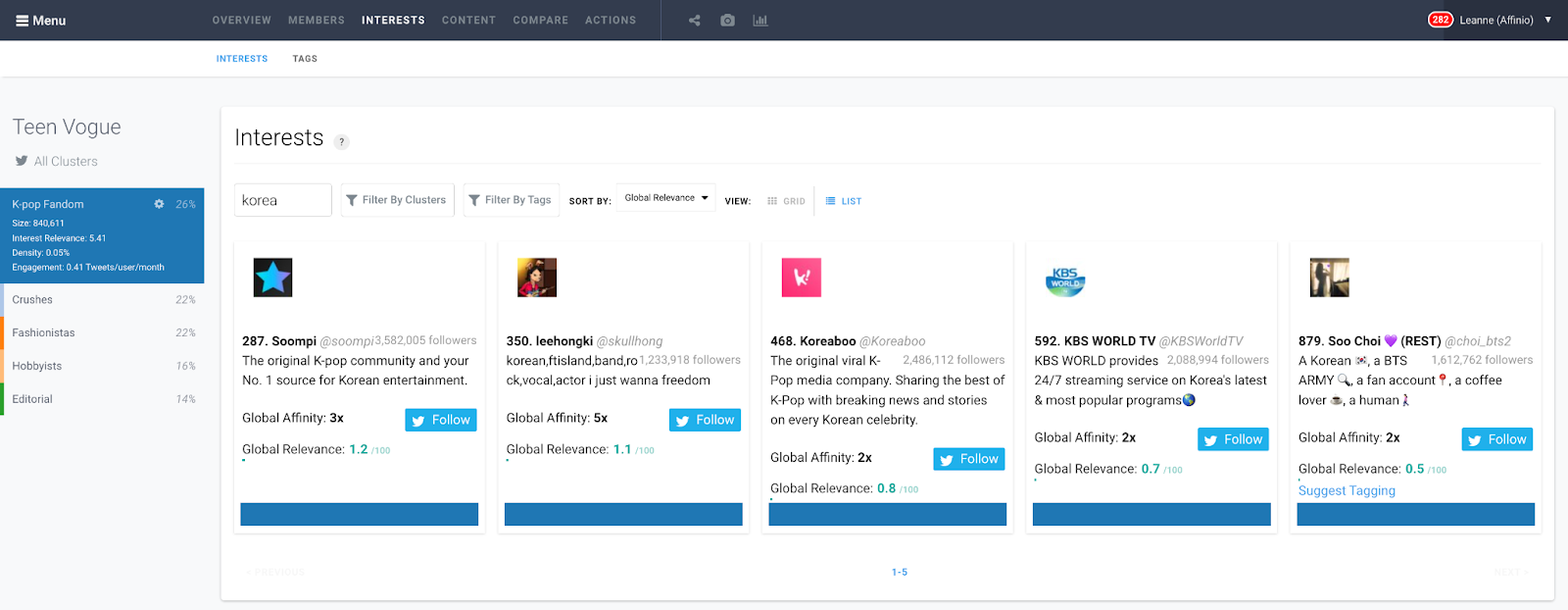Open the hamburger Menu
The width and height of the screenshot is (1568, 610).
tap(40, 21)
